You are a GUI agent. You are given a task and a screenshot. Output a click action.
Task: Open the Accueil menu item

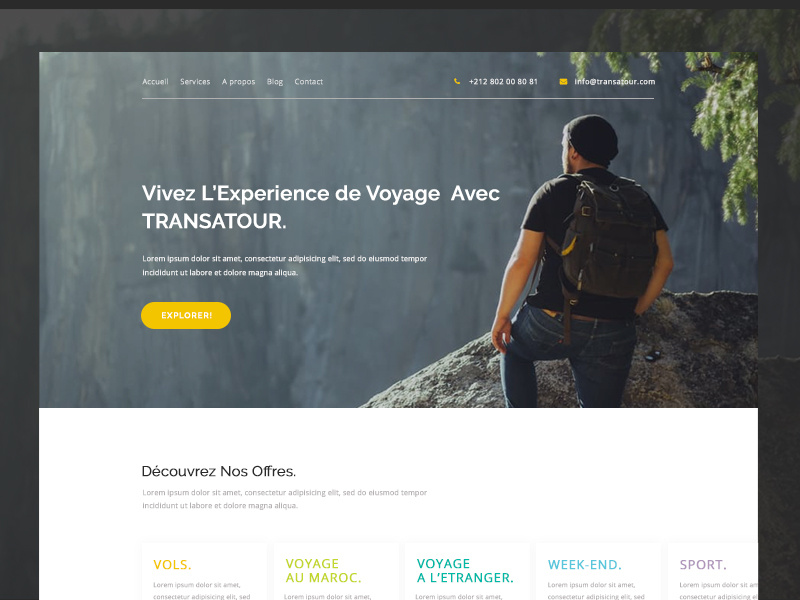click(x=155, y=82)
